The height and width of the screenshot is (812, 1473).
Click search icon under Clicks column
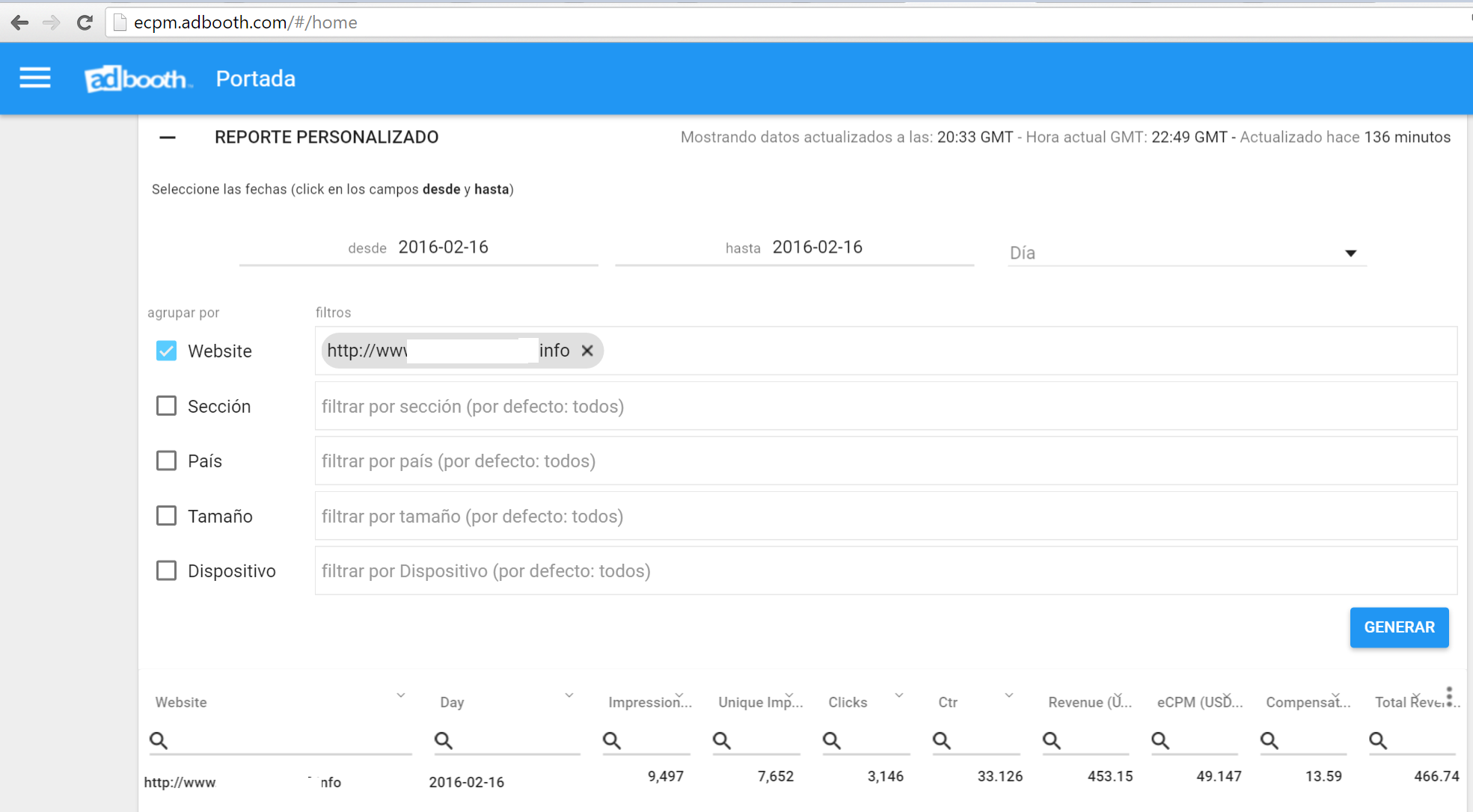(x=832, y=740)
